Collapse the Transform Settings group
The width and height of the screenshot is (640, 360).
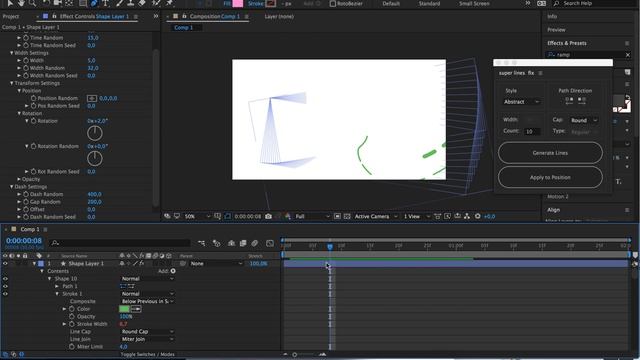point(11,83)
